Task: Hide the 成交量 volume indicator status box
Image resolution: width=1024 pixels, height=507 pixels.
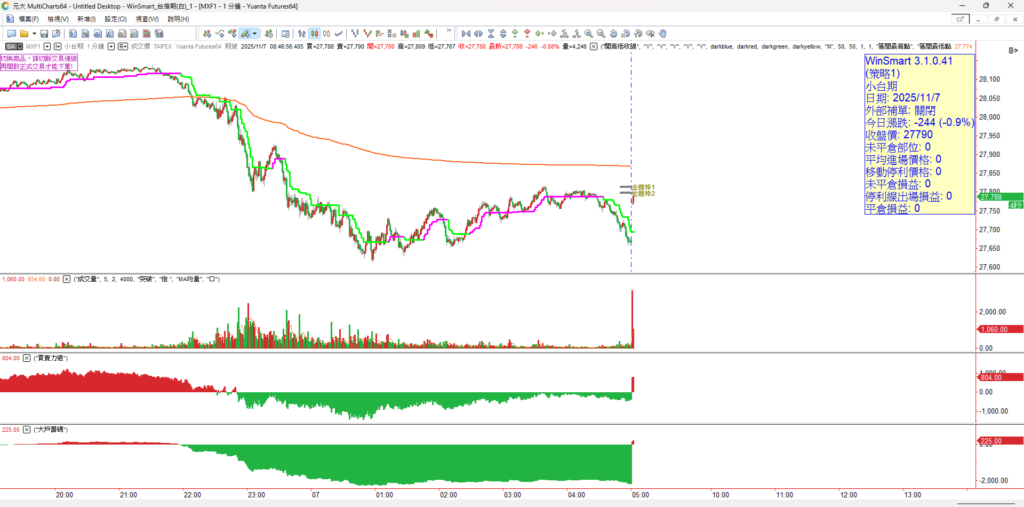Action: tap(67, 279)
